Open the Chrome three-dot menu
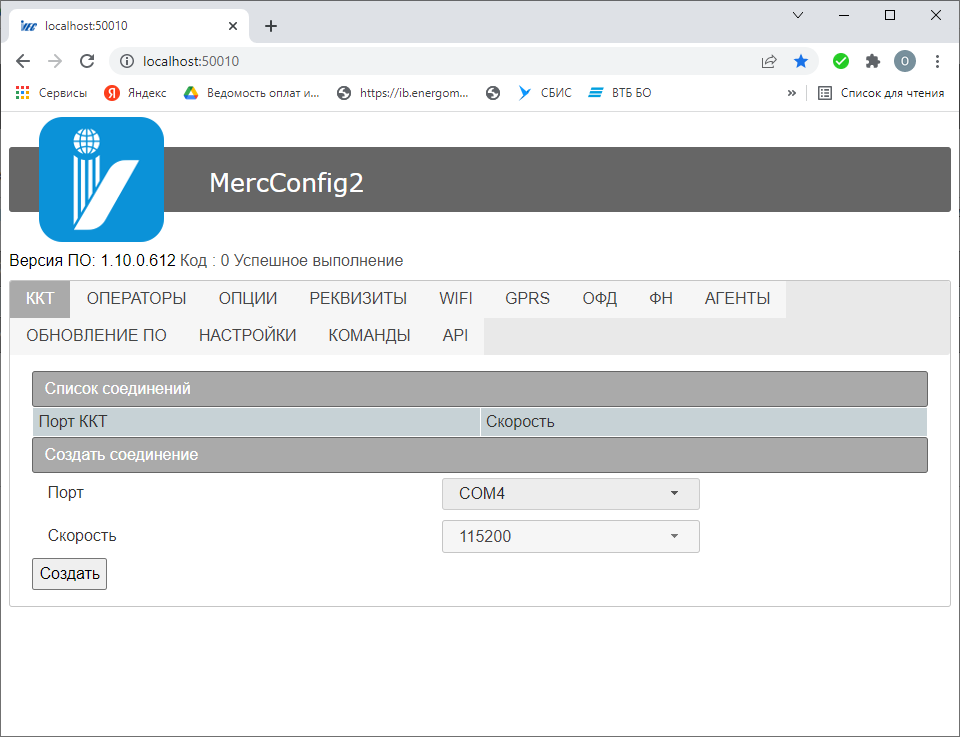The height and width of the screenshot is (737, 960). [x=937, y=61]
